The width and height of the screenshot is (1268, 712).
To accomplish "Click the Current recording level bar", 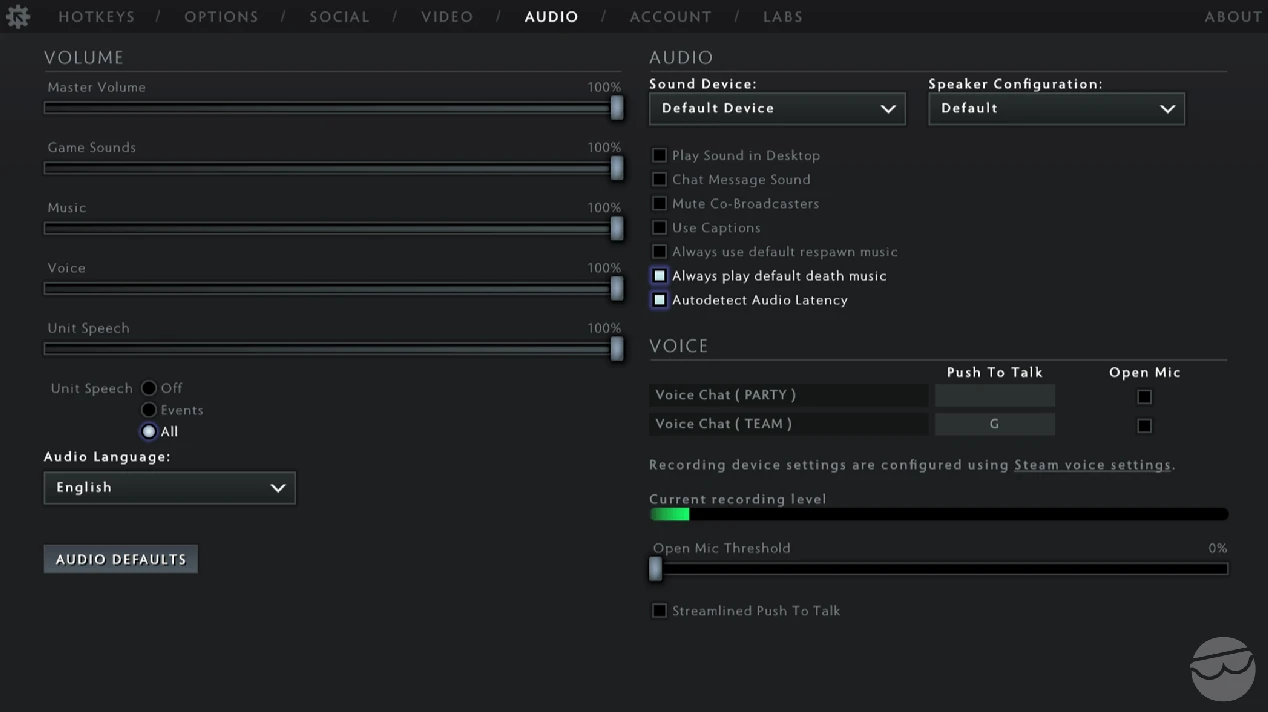I will pos(938,514).
